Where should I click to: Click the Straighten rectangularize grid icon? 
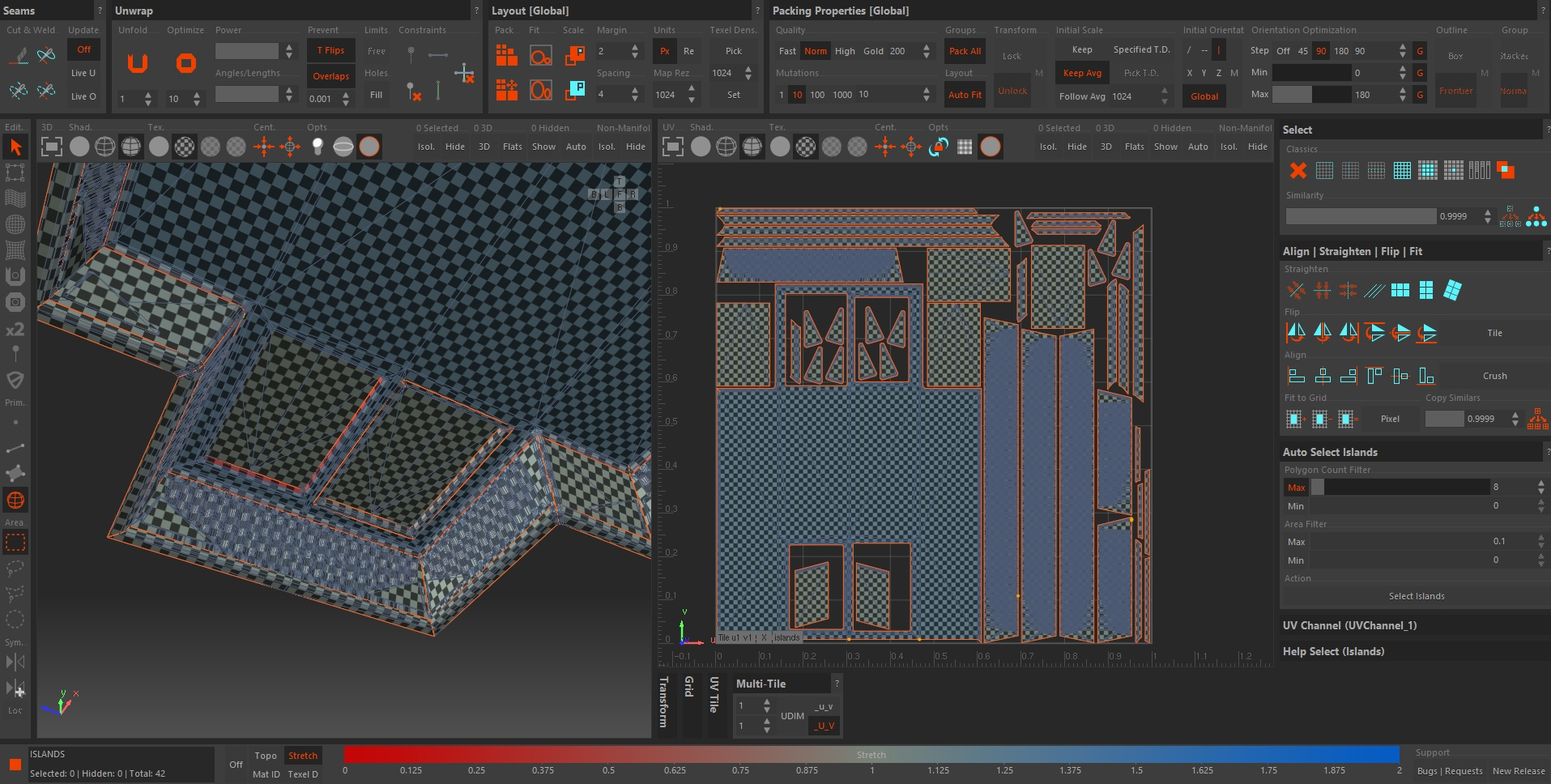tap(1400, 290)
